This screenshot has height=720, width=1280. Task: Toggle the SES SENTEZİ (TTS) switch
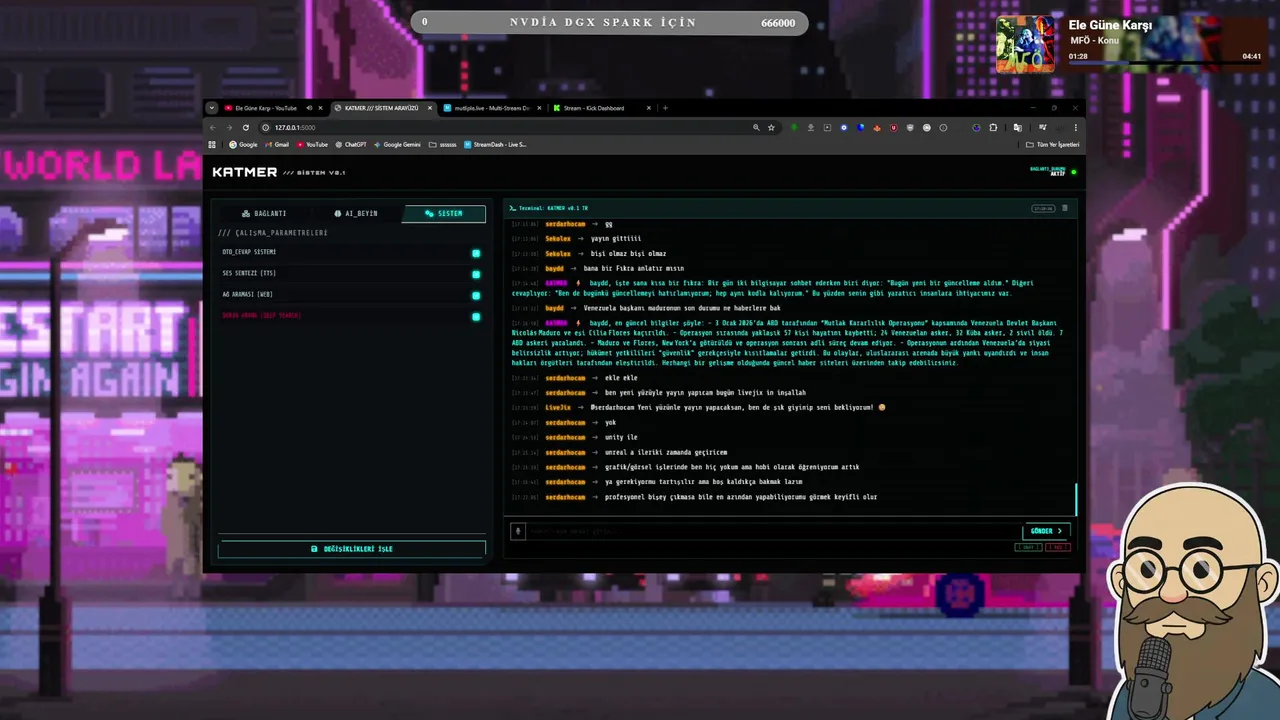(x=476, y=274)
